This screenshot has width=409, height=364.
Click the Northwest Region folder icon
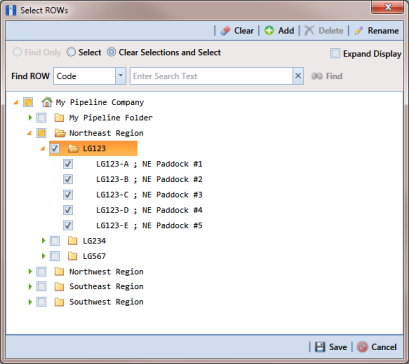tap(59, 271)
